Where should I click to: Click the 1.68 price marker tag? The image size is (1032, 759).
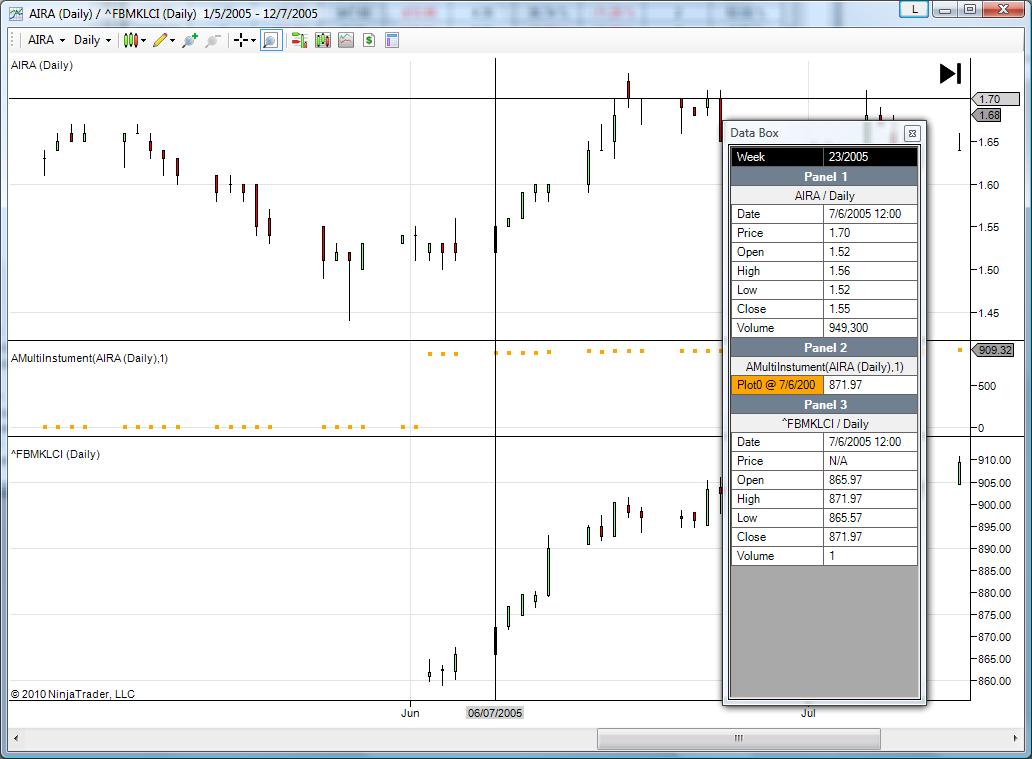point(987,115)
